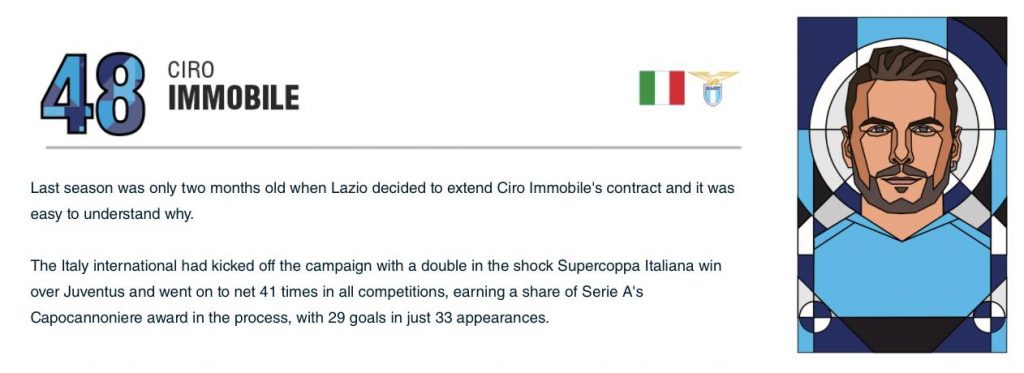The width and height of the screenshot is (1024, 373).
Task: Click the IMMOBILE surname heading
Action: (x=233, y=97)
